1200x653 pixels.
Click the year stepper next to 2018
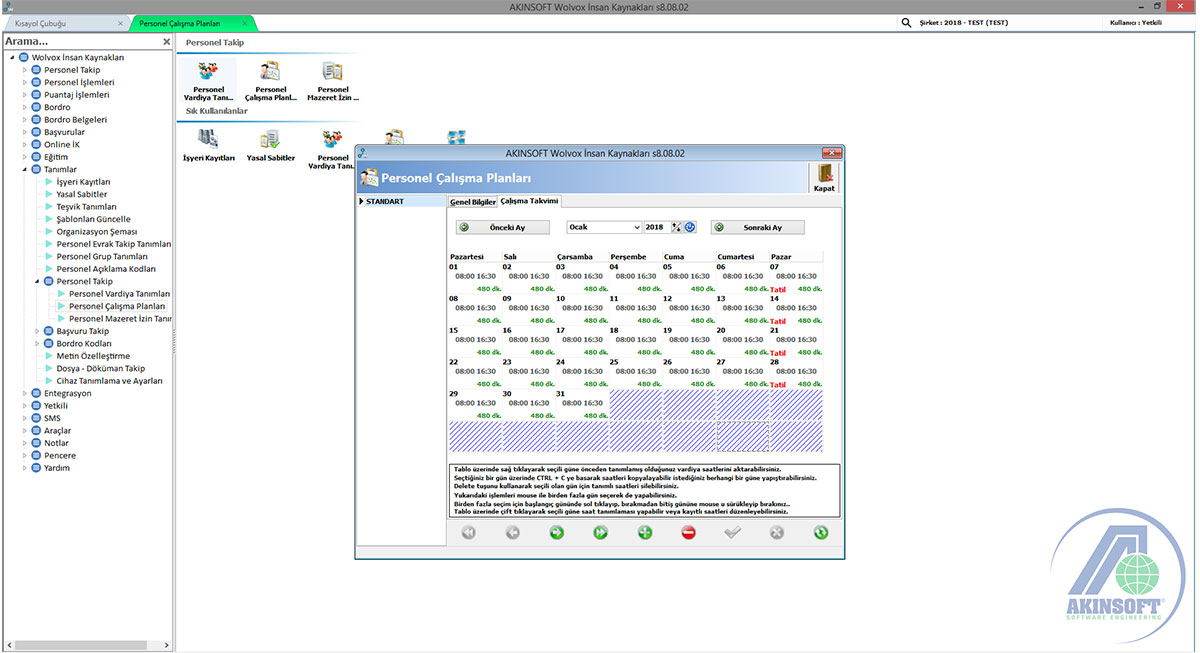click(x=677, y=227)
